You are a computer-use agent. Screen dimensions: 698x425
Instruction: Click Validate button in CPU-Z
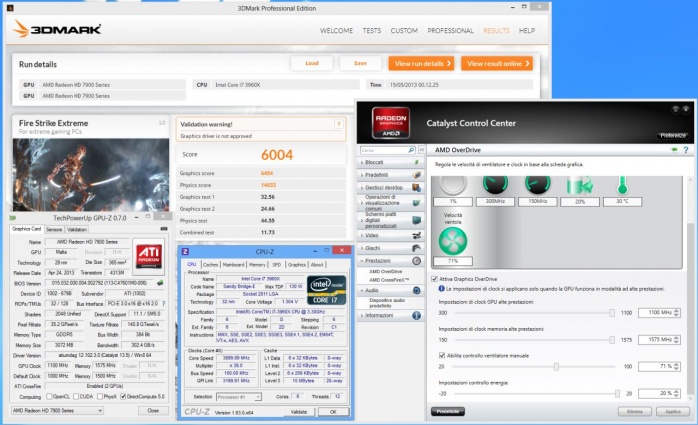click(299, 412)
